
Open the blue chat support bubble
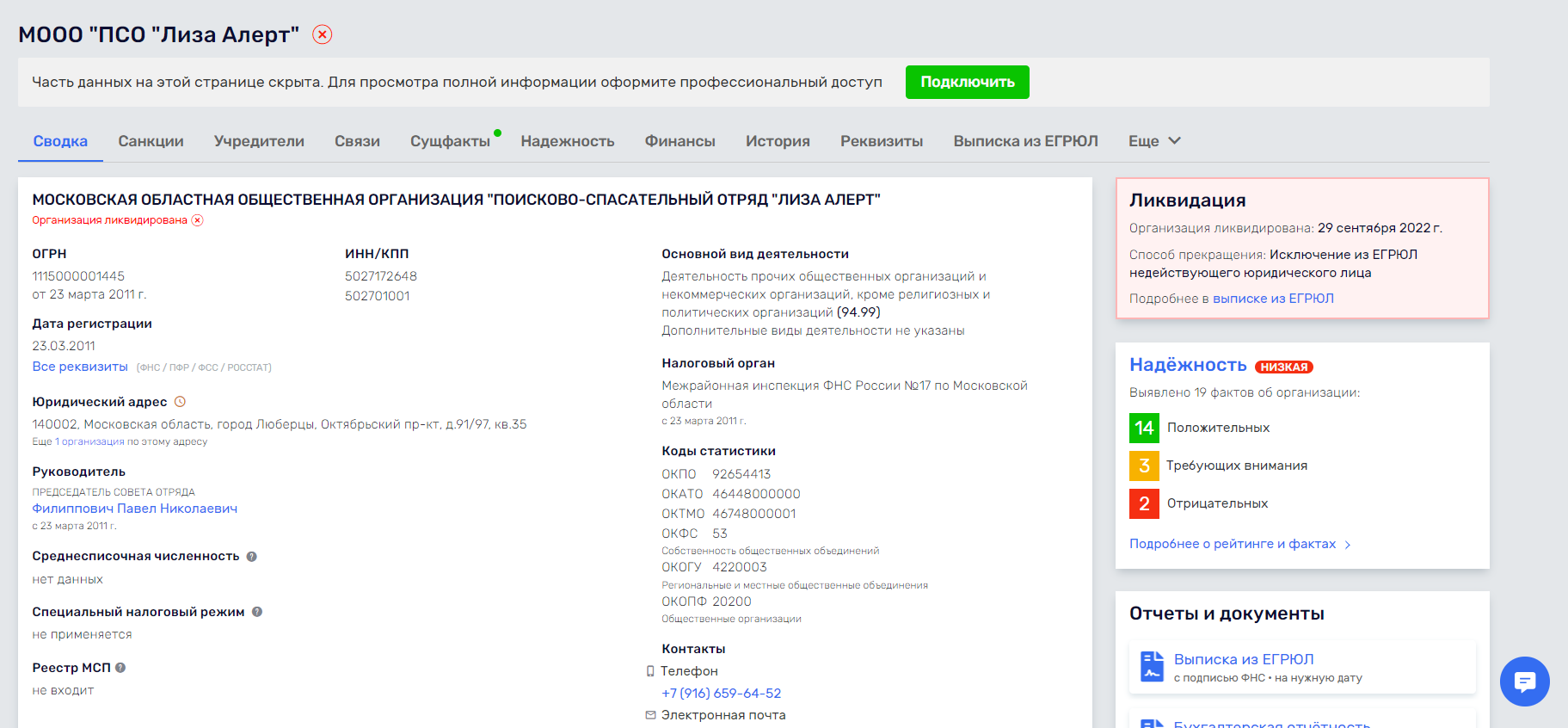point(1524,682)
